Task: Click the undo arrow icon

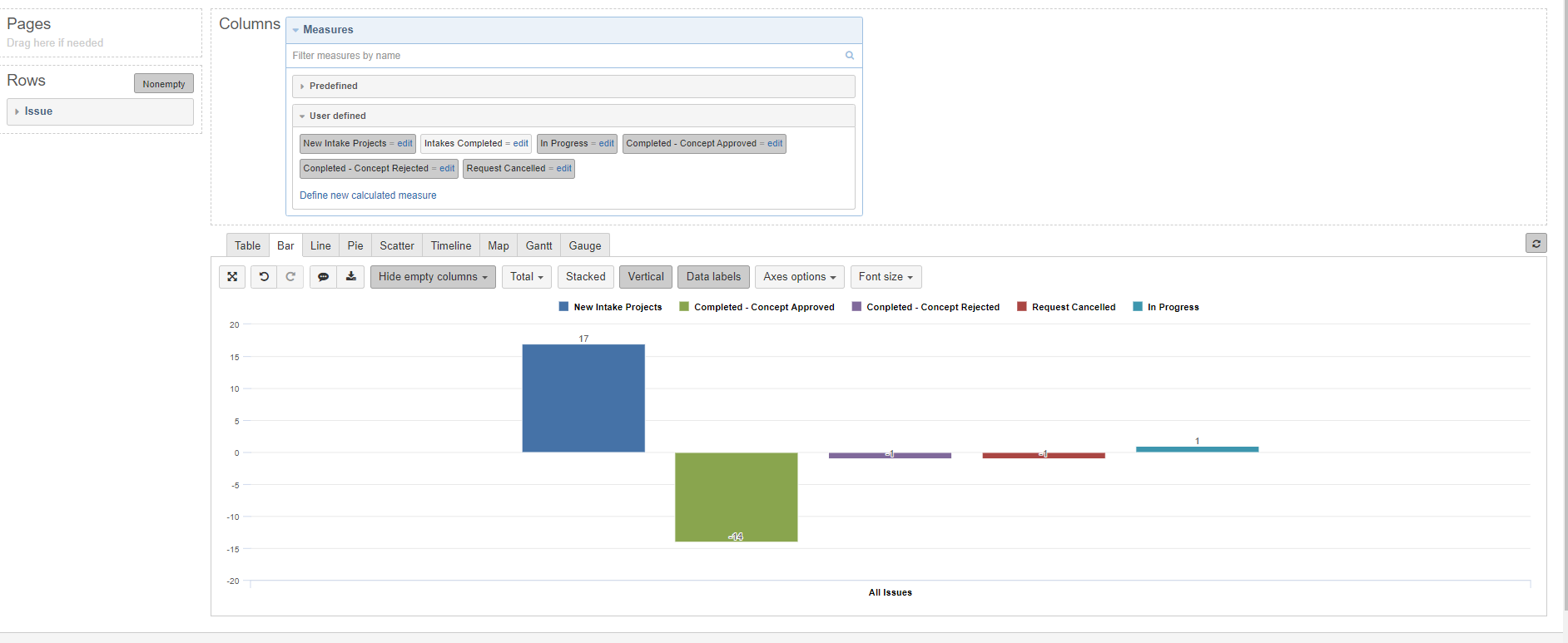Action: point(264,277)
